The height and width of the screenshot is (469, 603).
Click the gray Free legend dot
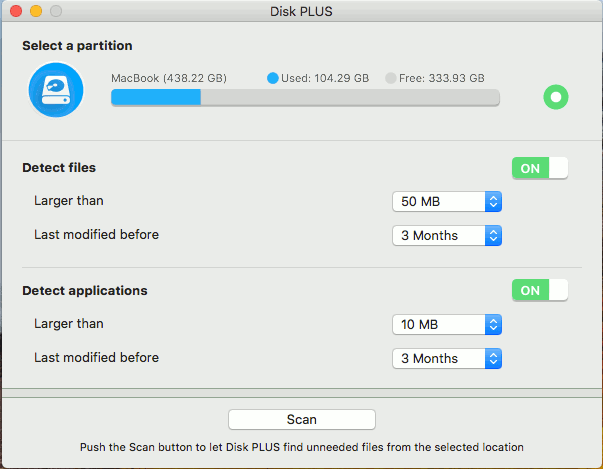tap(391, 78)
